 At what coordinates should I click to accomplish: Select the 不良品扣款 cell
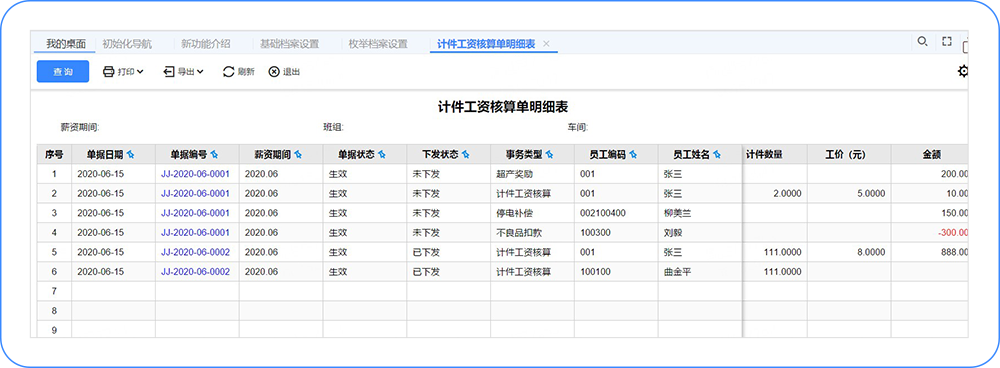[x=532, y=232]
